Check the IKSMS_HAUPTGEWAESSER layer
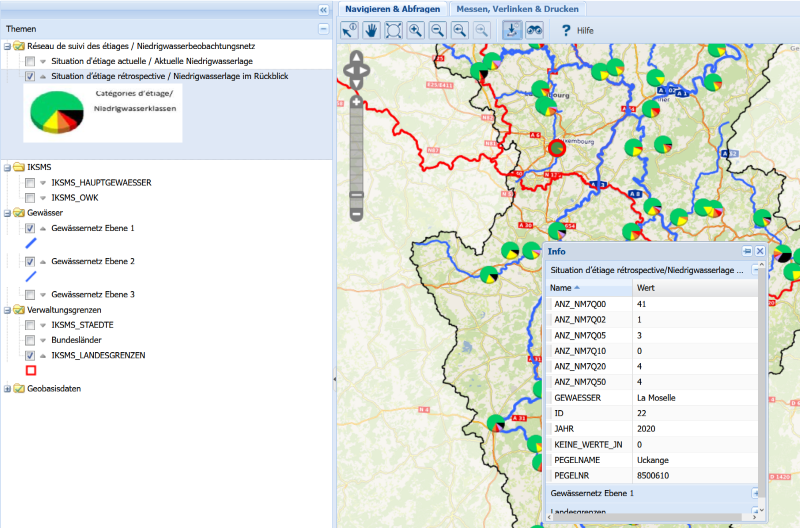800x528 pixels. click(30, 183)
